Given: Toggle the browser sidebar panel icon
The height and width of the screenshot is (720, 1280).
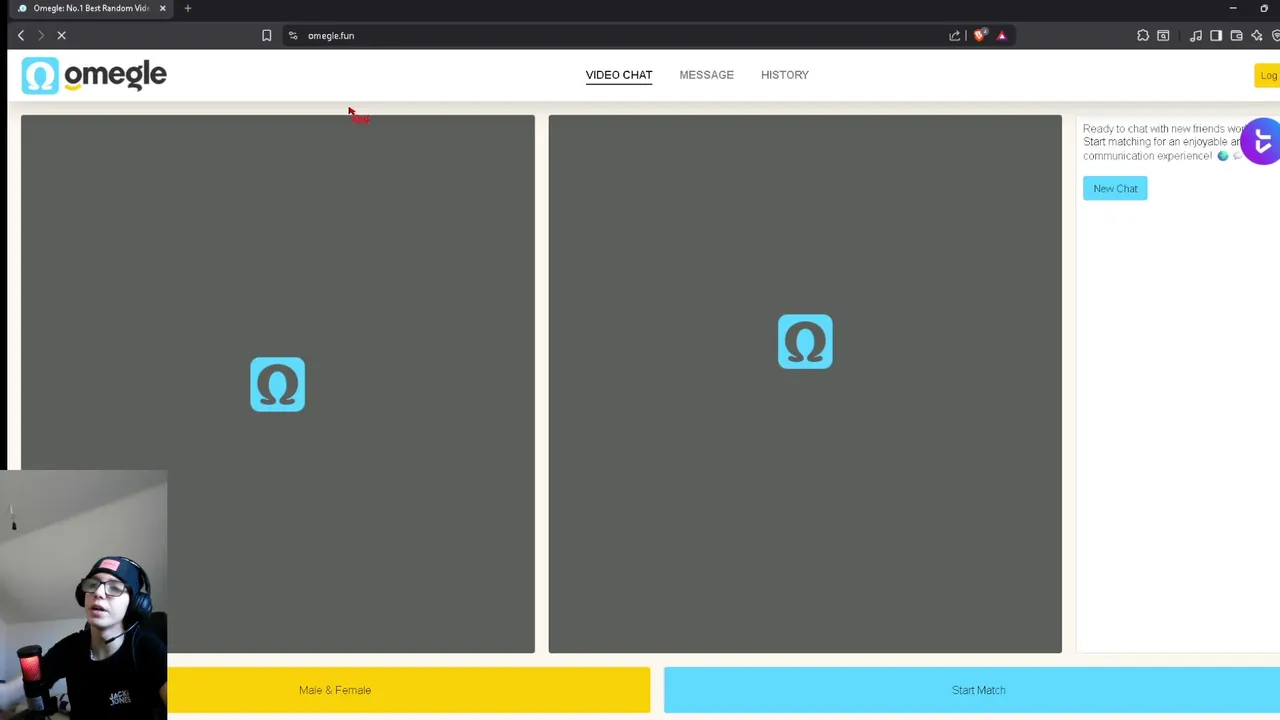Looking at the screenshot, I should click(1216, 35).
